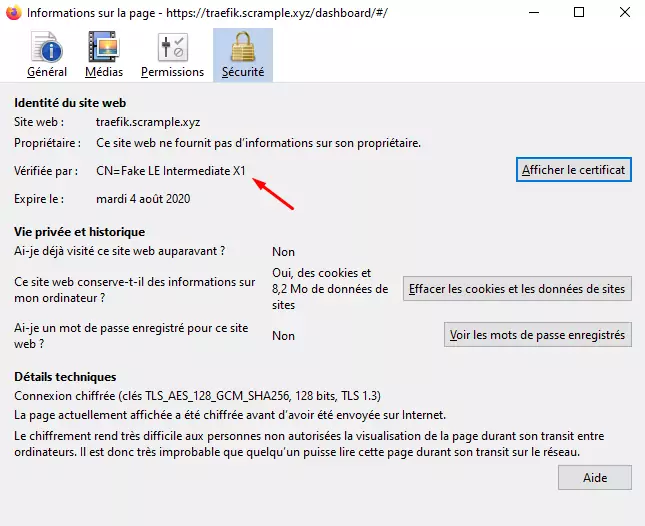Close the page info window
Viewport: 645px width, 526px height.
pos(625,12)
